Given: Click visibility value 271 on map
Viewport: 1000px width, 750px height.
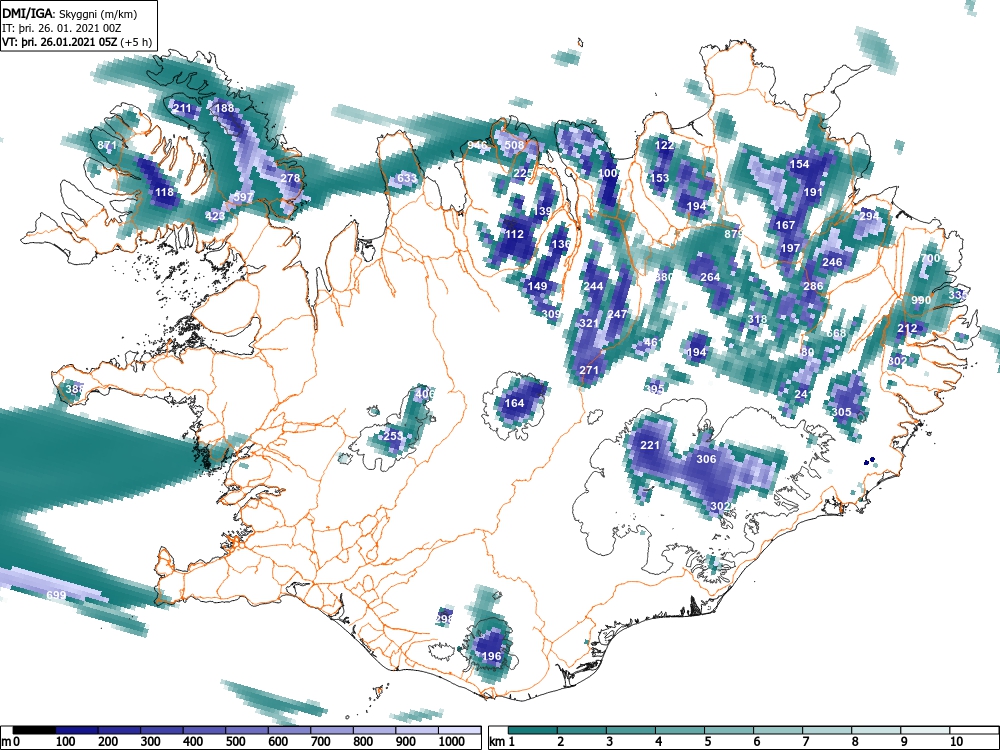Looking at the screenshot, I should click(x=589, y=371).
